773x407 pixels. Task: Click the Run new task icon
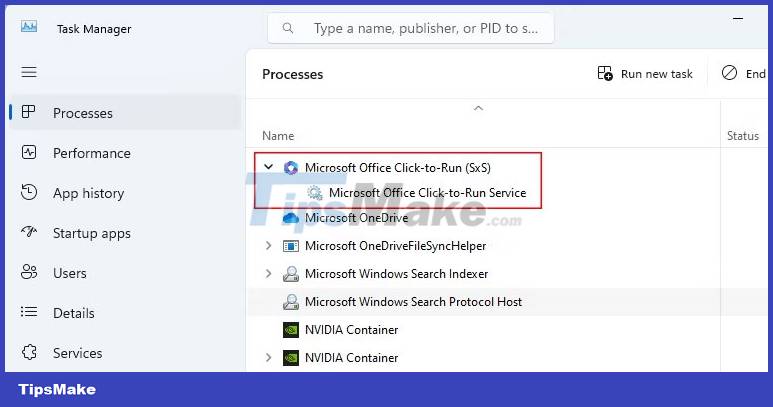[x=605, y=73]
